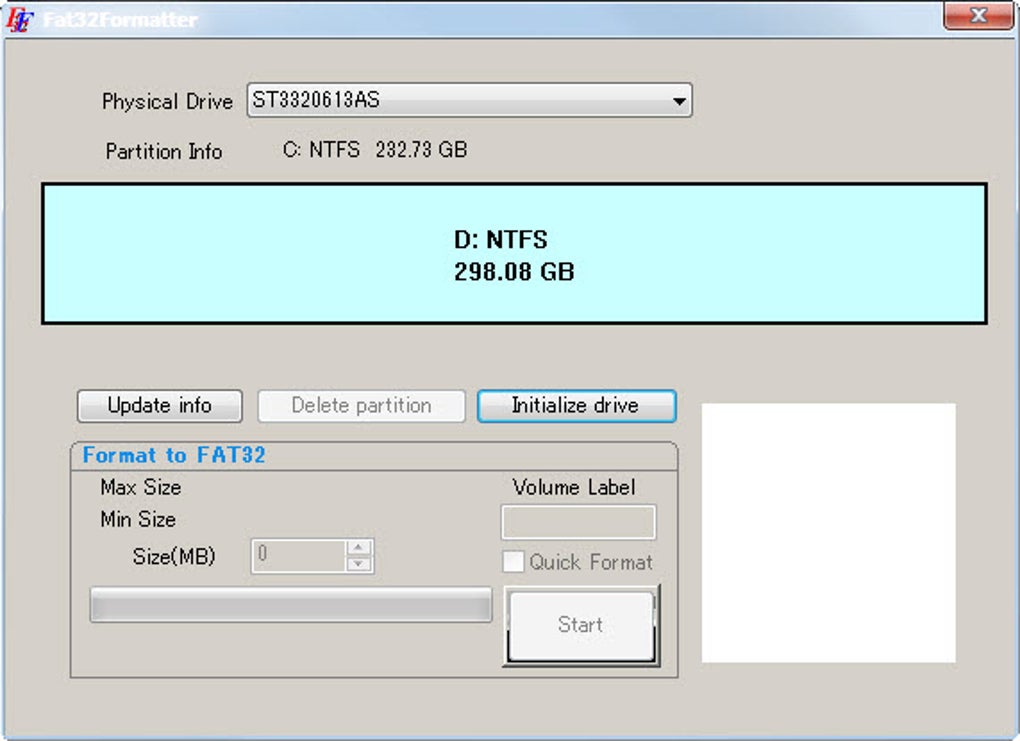Click the Format to FAT32 group heading
Viewport: 1020px width, 741px height.
[x=174, y=455]
